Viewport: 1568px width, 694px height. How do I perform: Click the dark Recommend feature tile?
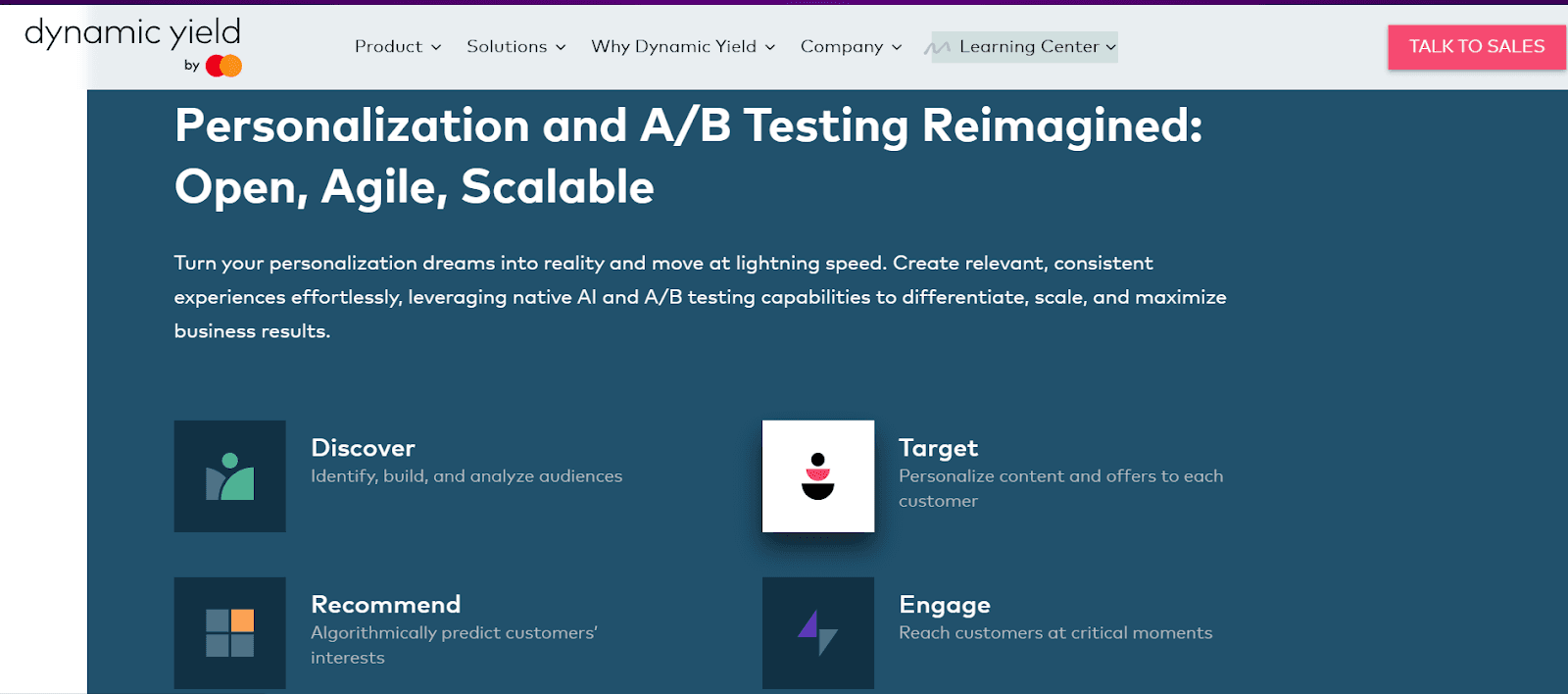(229, 632)
